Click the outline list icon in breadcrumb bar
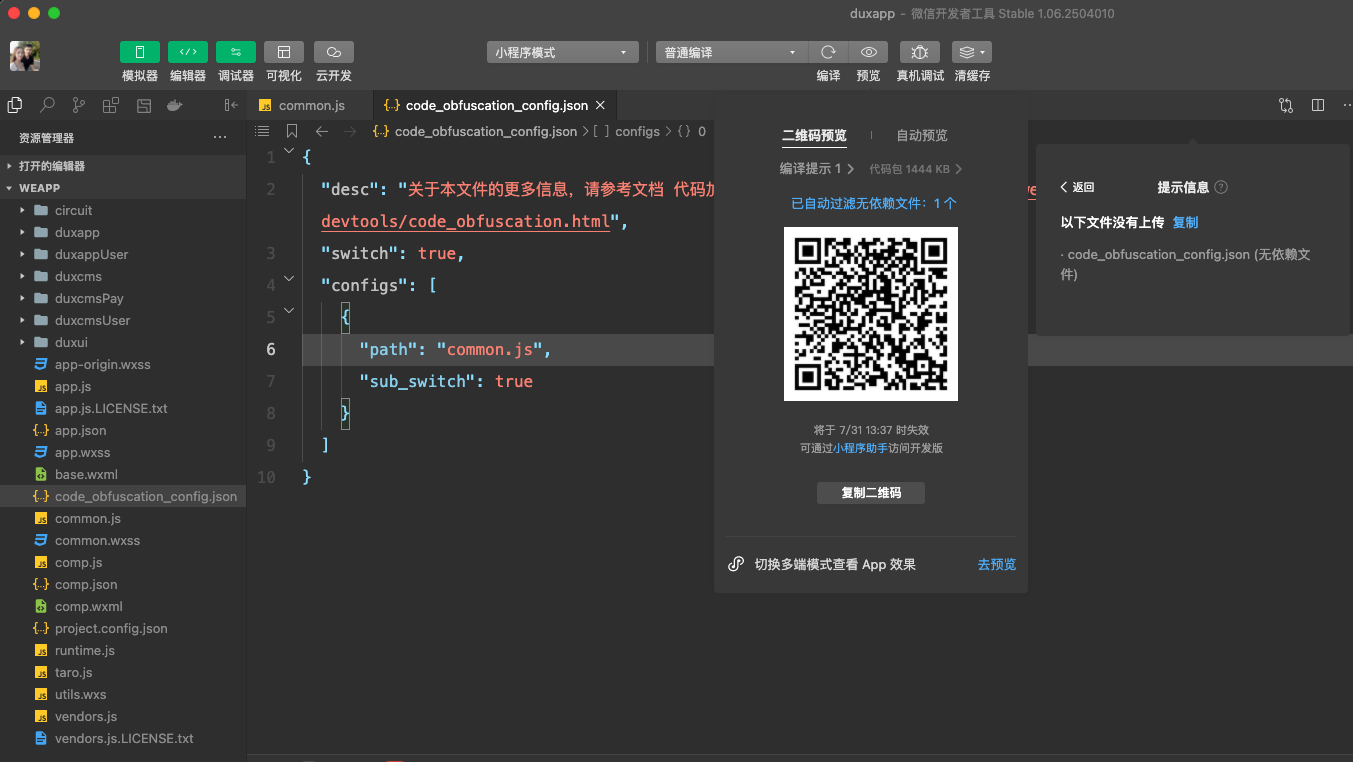 pyautogui.click(x=262, y=131)
